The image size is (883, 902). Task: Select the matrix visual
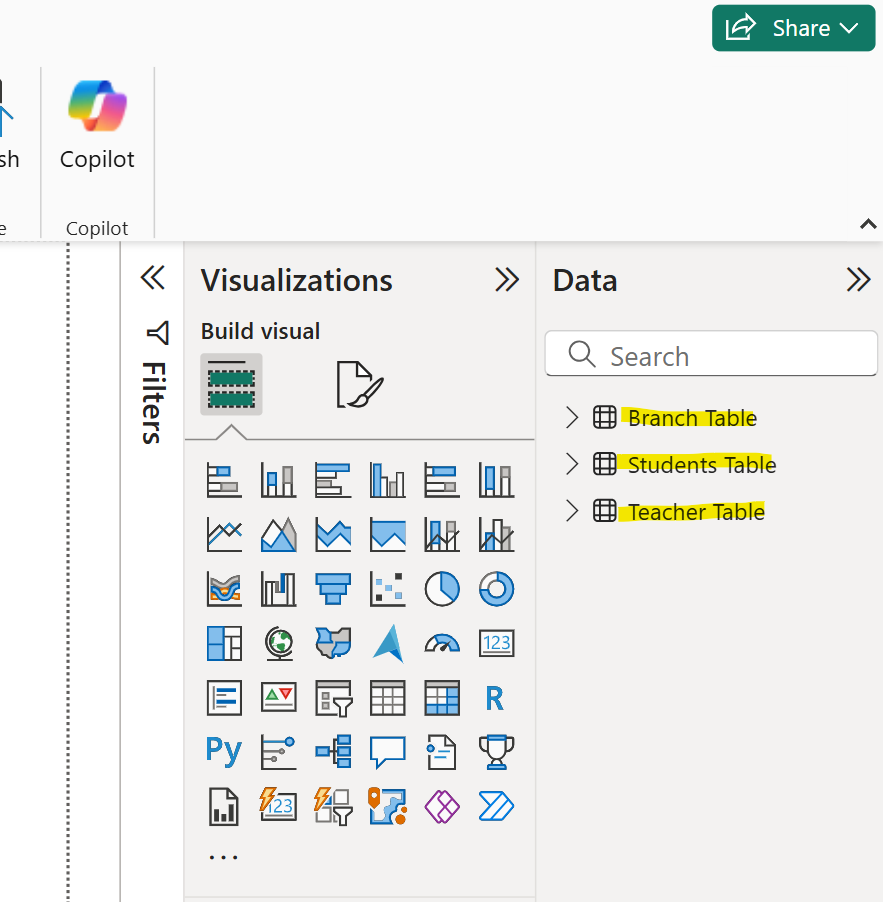click(441, 698)
